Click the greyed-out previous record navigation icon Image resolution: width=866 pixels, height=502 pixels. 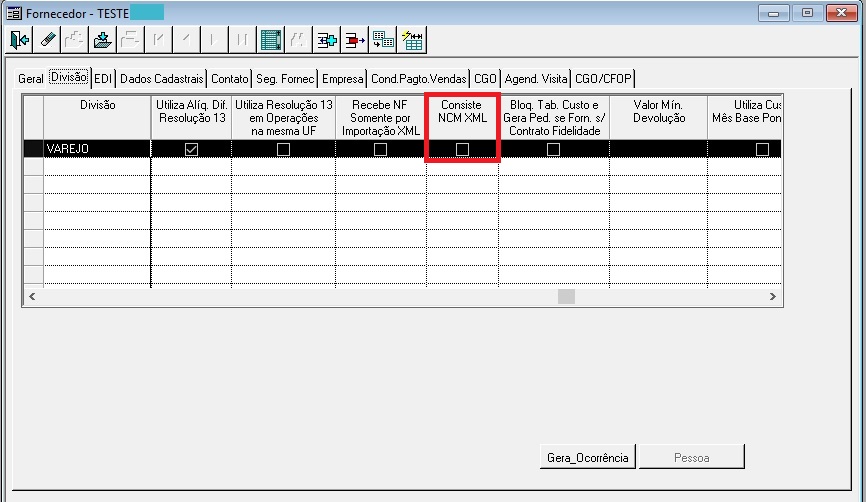[187, 40]
